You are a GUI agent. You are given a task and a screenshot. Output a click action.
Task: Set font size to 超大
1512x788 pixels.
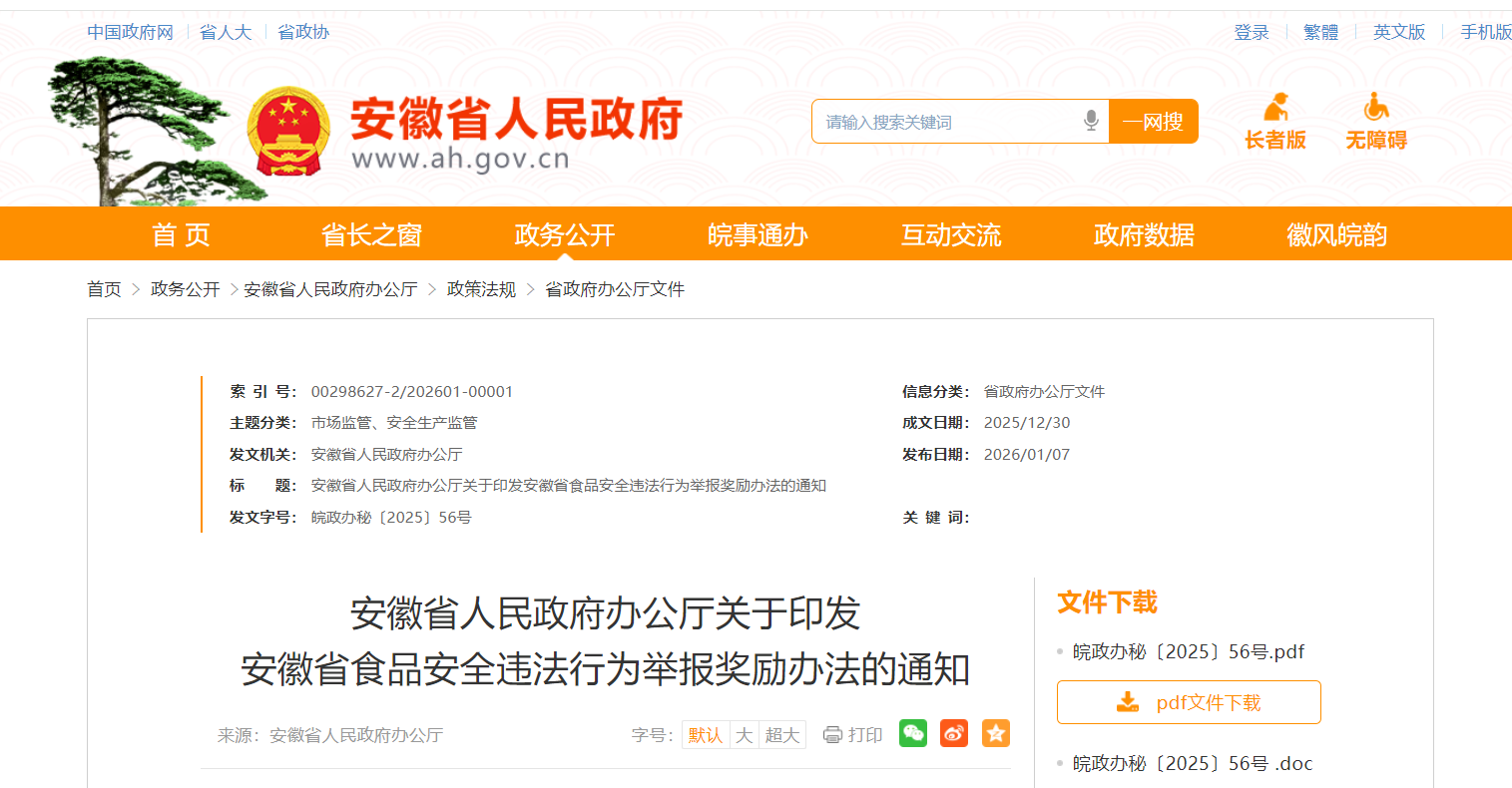[781, 735]
